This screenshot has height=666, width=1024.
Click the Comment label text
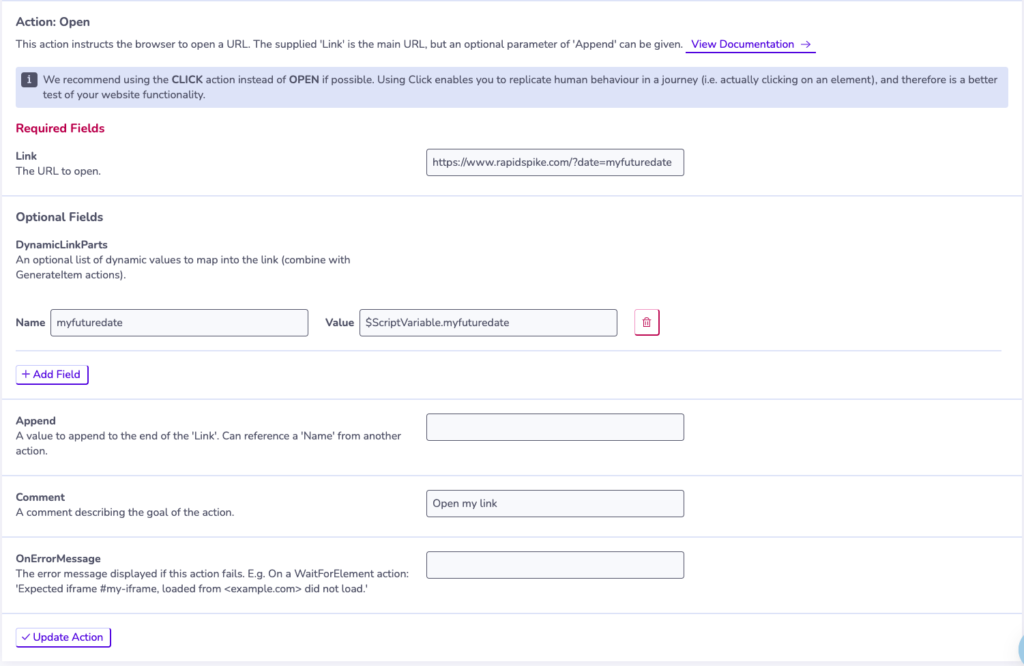click(x=40, y=498)
